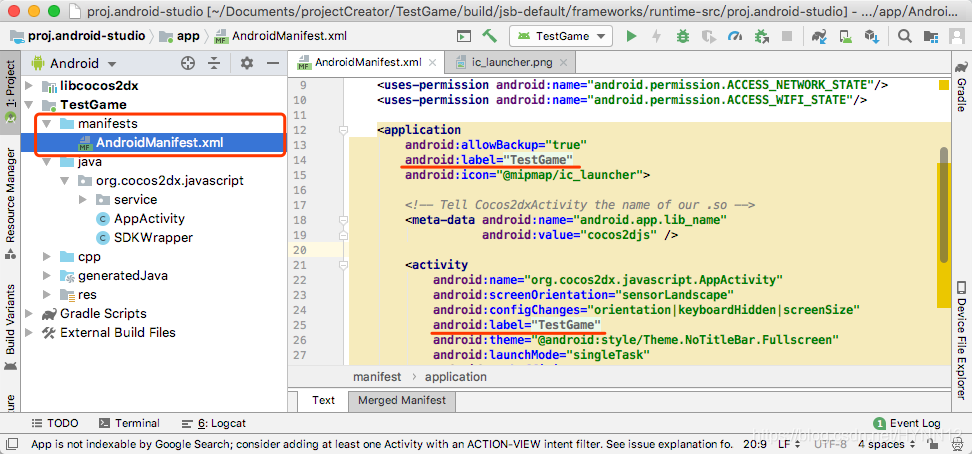Expand res folder
Viewport: 972px width, 454px height.
pyautogui.click(x=47, y=295)
